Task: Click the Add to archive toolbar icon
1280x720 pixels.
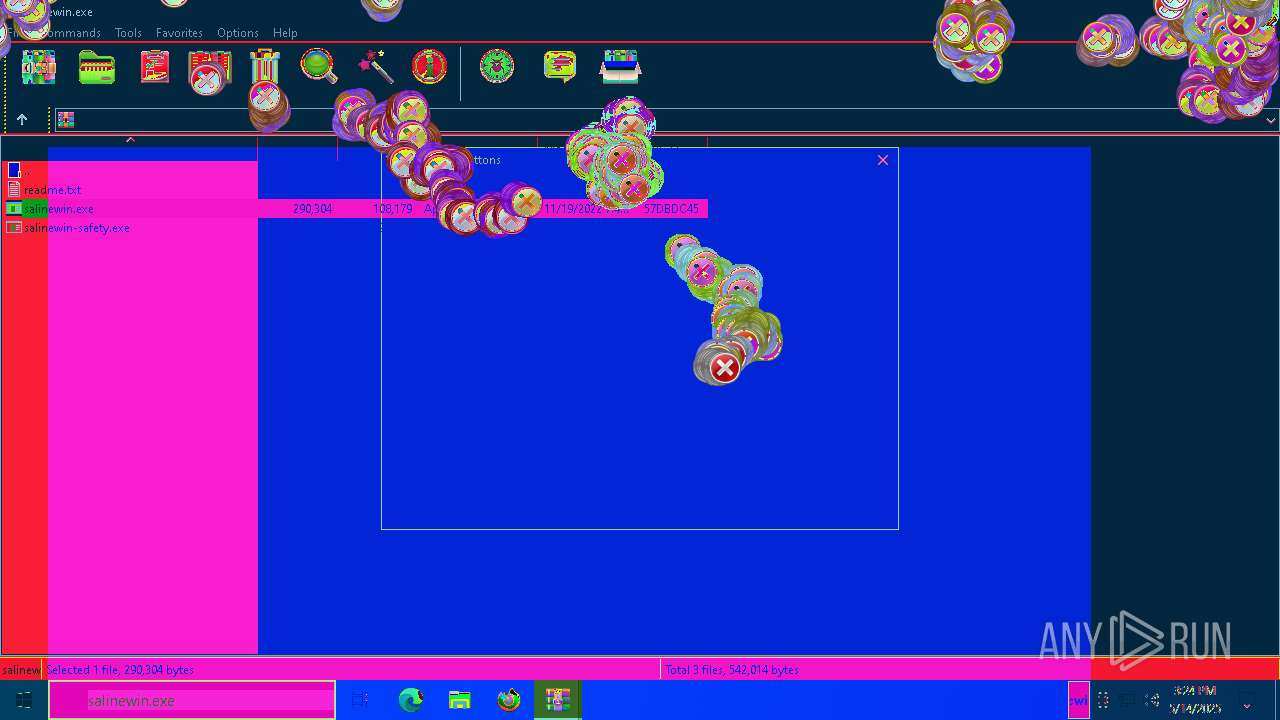Action: [x=39, y=67]
